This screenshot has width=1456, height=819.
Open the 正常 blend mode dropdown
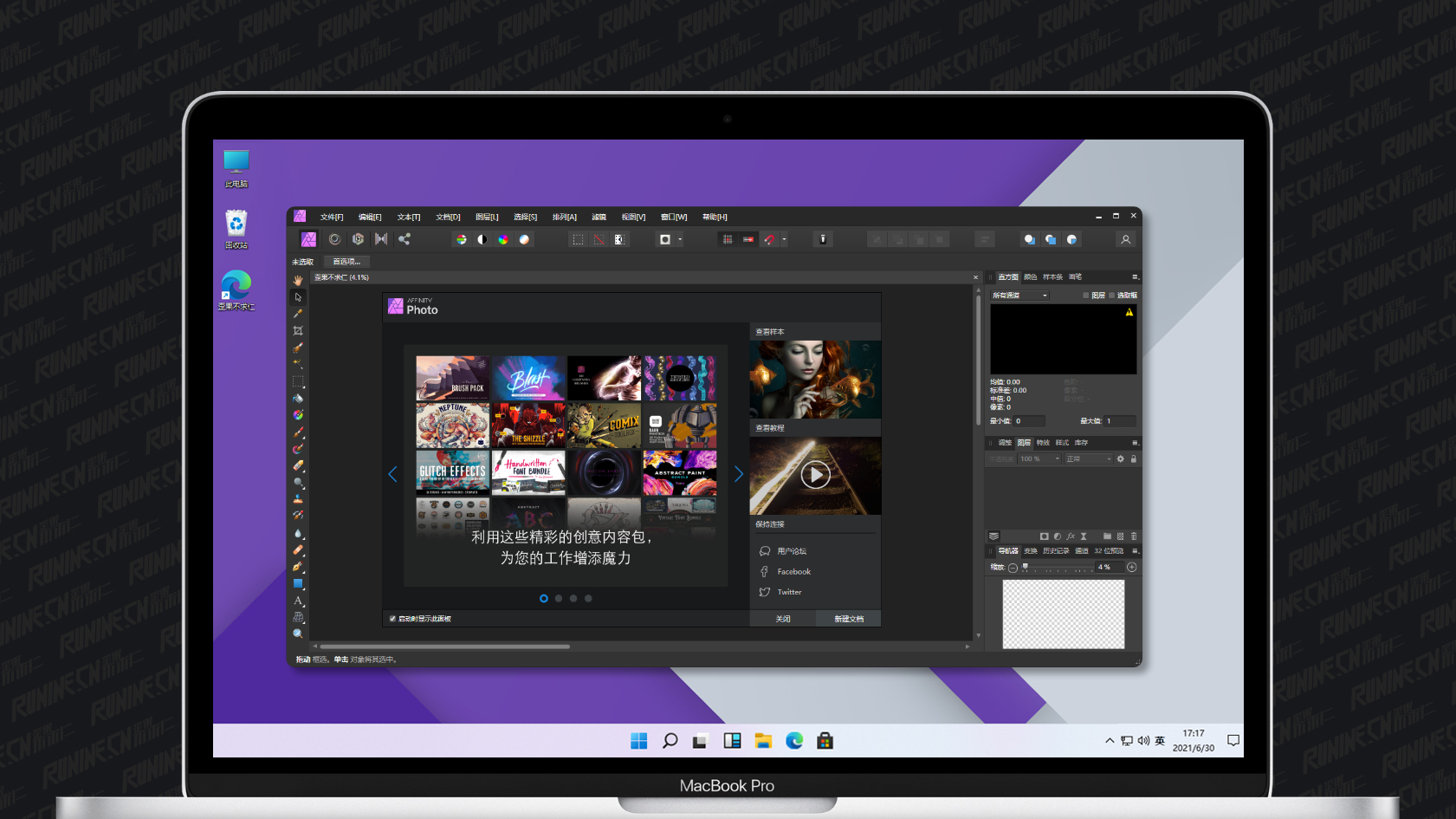click(x=1089, y=459)
